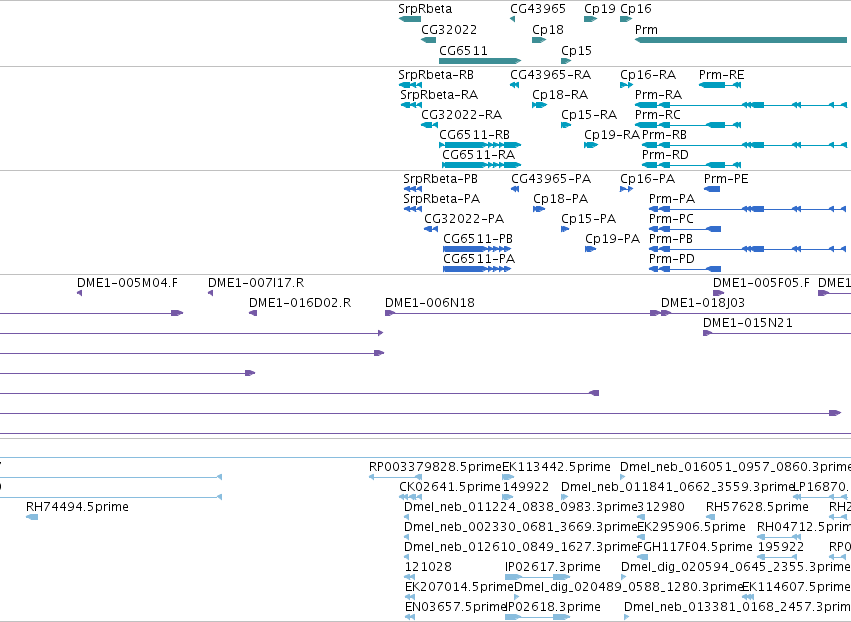Screen dimensions: 851x622
Task: Select the SrpRbeta-RA transcript label
Action: pyautogui.click(x=439, y=94)
